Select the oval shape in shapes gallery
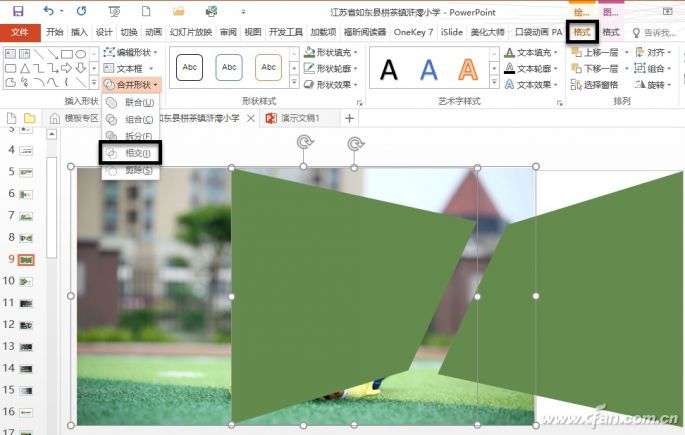The height and width of the screenshot is (435, 685). coord(81,54)
